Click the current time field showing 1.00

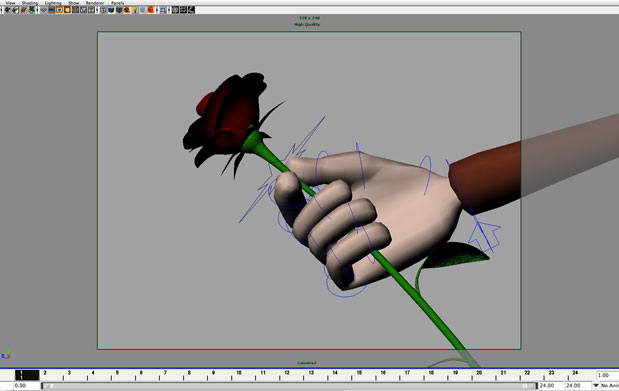tap(607, 375)
